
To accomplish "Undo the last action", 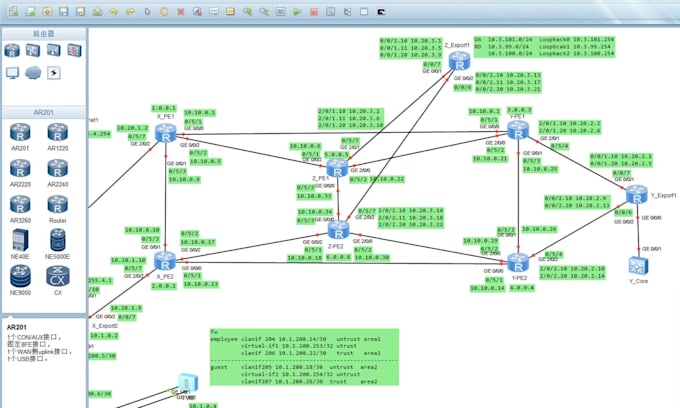I will 114,12.
